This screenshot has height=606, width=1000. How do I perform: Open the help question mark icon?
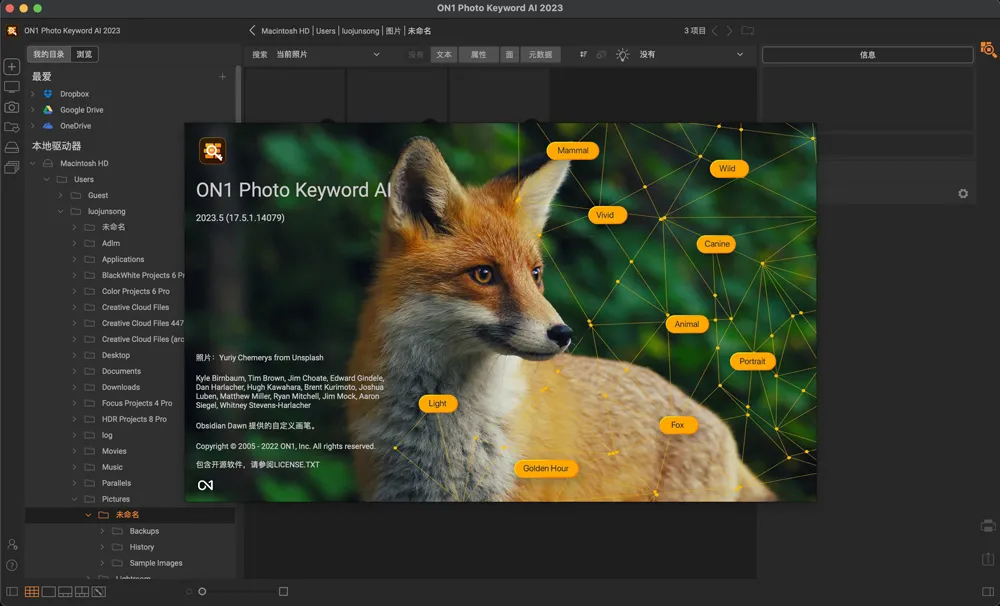pyautogui.click(x=12, y=566)
